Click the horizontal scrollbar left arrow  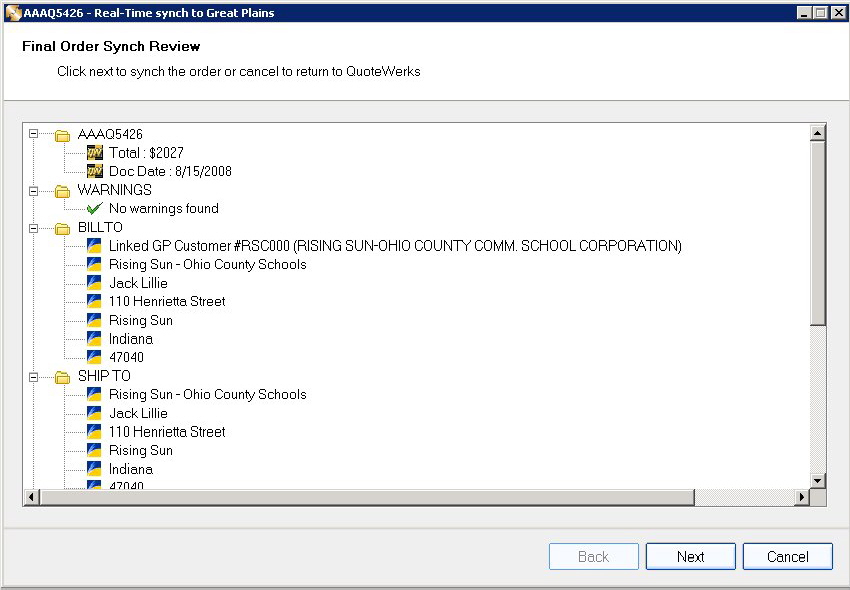tap(31, 497)
